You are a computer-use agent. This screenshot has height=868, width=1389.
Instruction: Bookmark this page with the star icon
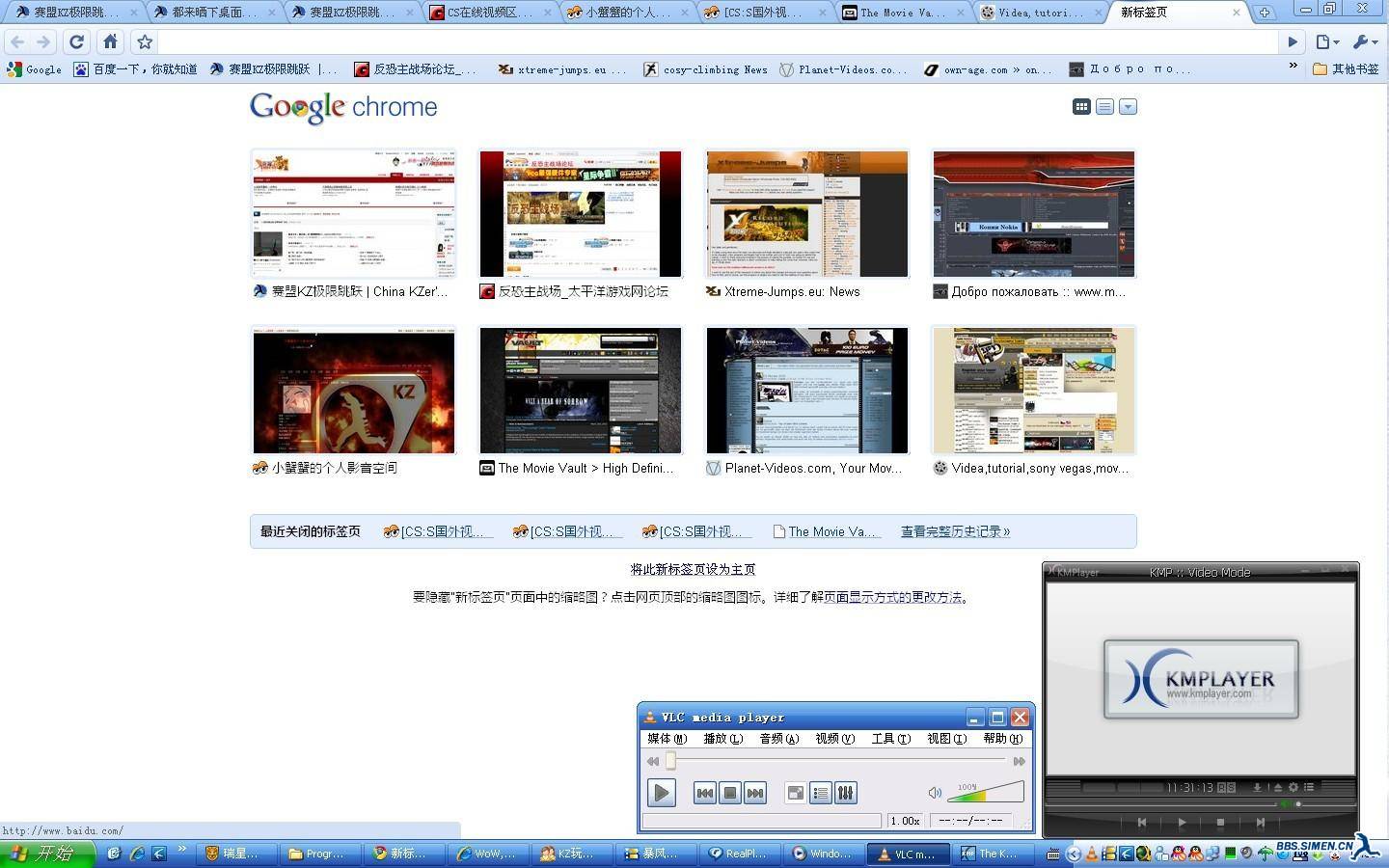145,41
